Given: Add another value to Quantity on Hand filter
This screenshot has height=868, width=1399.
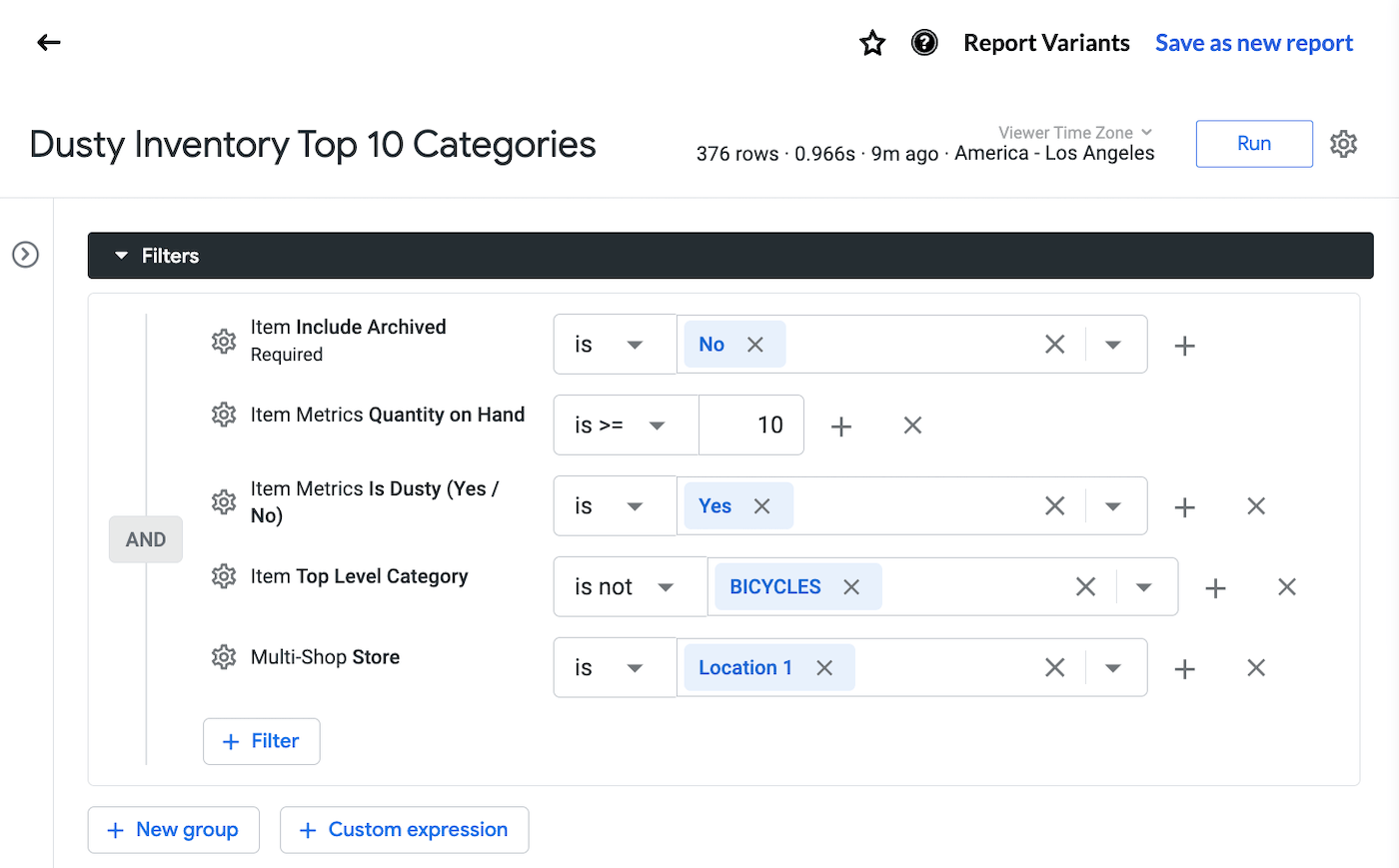Looking at the screenshot, I should [841, 425].
